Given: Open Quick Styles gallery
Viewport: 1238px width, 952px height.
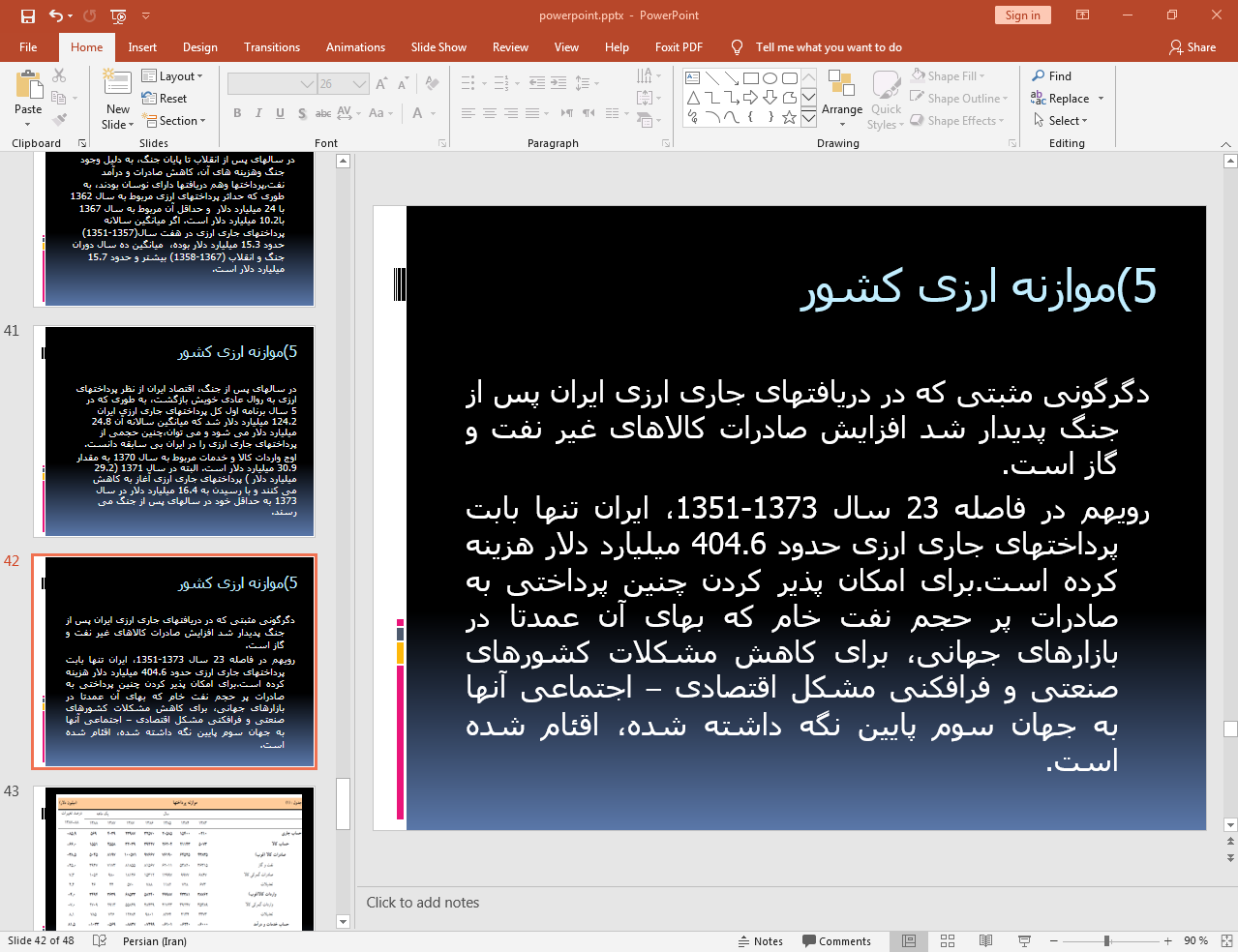Looking at the screenshot, I should (x=886, y=100).
